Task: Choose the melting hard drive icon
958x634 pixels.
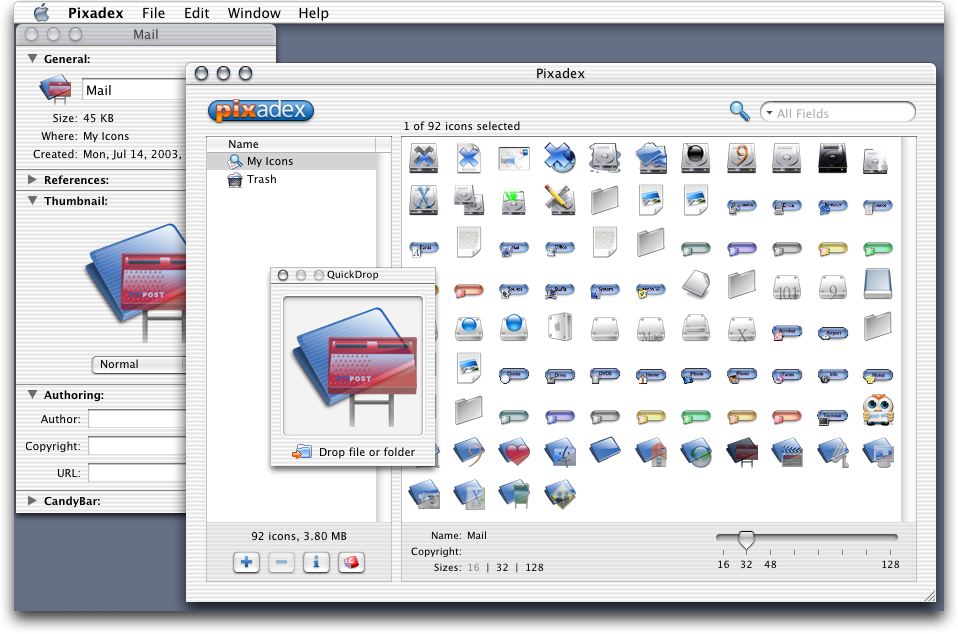Action: (x=605, y=158)
